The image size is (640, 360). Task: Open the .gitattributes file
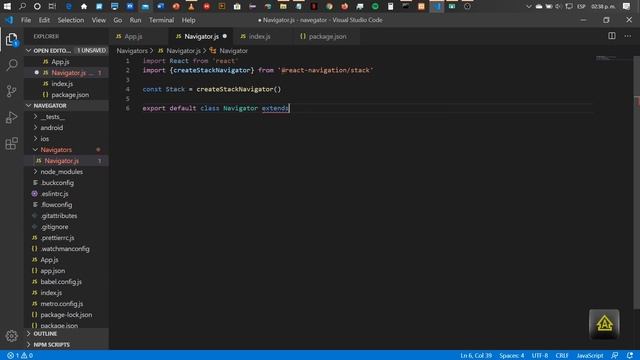pyautogui.click(x=66, y=216)
